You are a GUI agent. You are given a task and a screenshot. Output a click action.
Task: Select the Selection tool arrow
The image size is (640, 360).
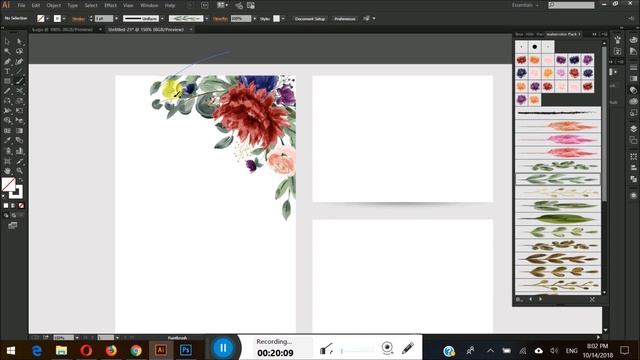pos(7,41)
